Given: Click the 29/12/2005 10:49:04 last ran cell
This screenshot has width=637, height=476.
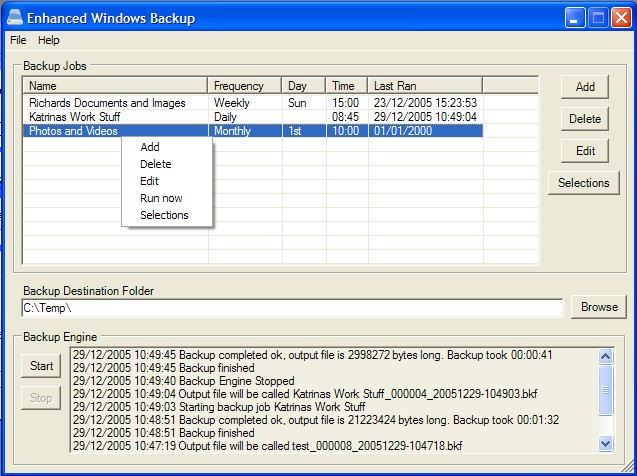Looking at the screenshot, I should 425,117.
